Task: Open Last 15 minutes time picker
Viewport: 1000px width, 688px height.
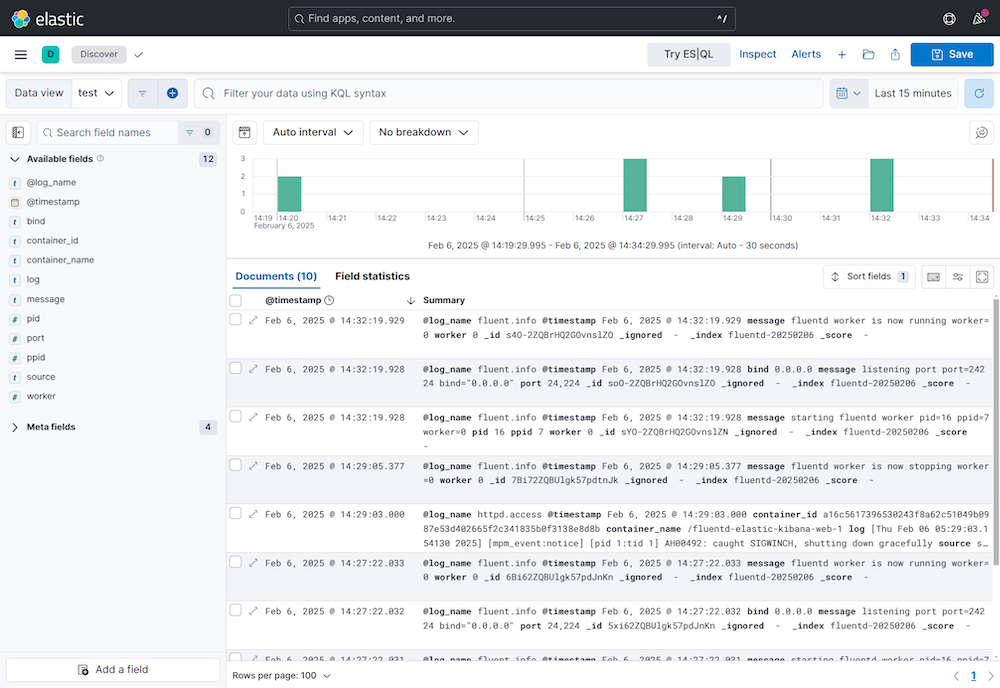Action: tap(913, 93)
